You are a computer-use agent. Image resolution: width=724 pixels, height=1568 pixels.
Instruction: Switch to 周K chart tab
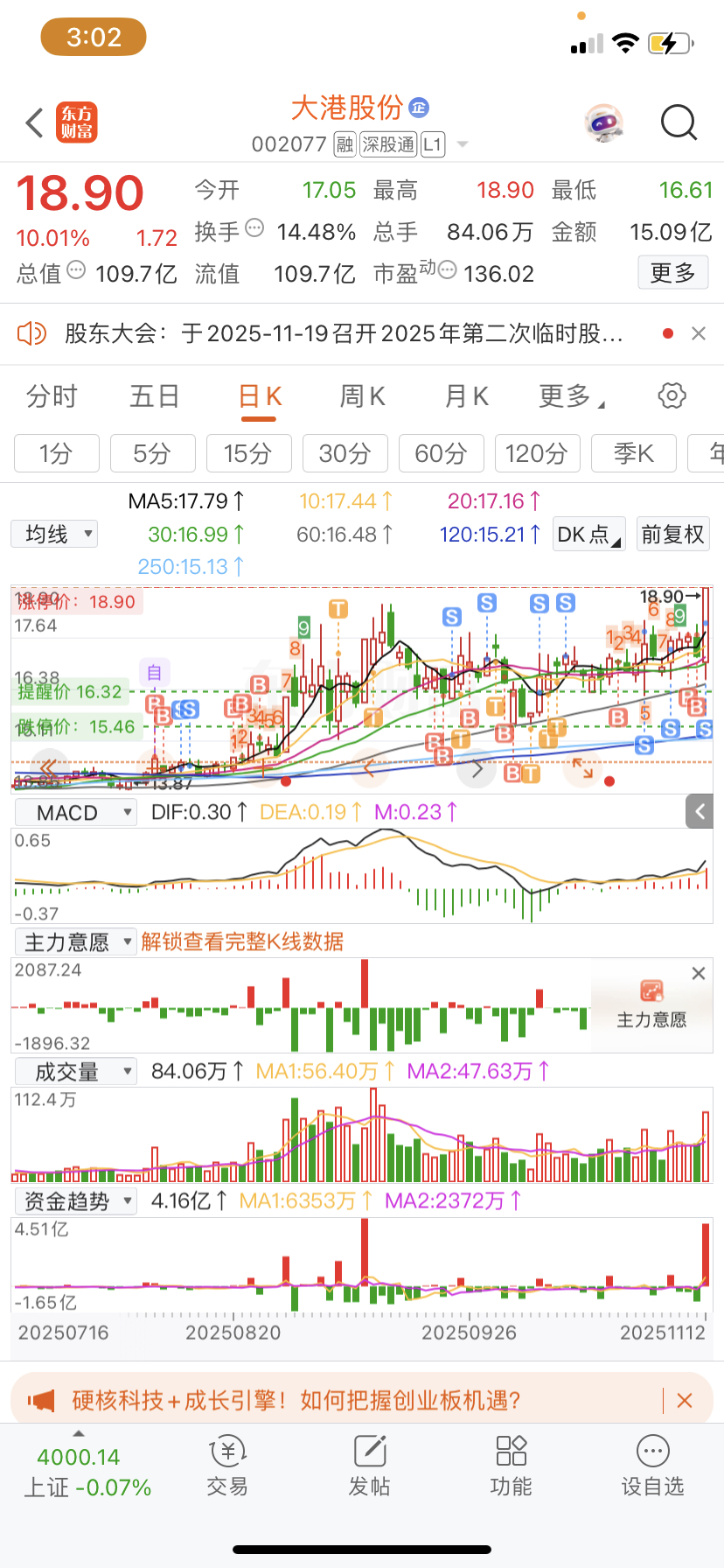click(x=363, y=396)
